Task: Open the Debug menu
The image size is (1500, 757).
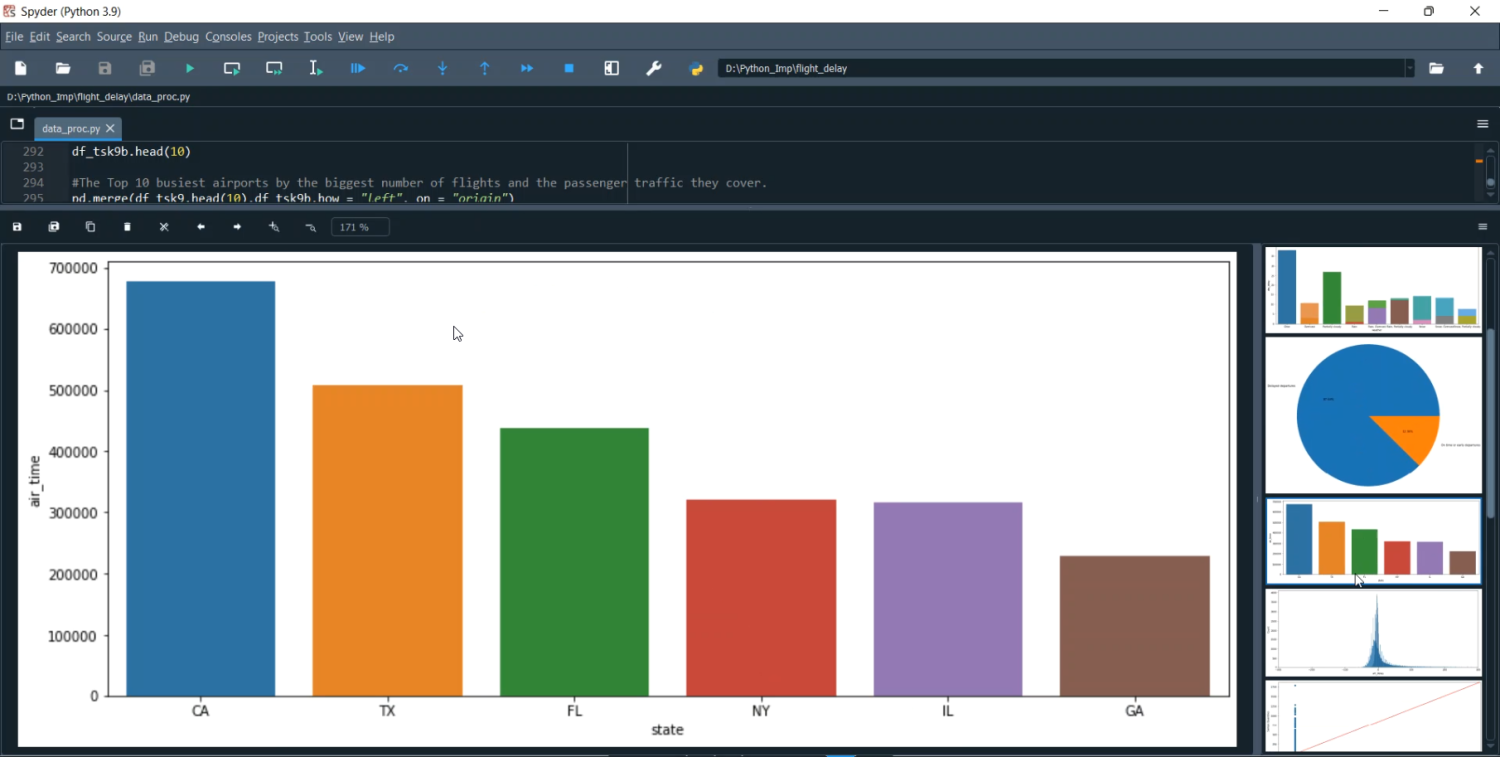Action: 181,37
